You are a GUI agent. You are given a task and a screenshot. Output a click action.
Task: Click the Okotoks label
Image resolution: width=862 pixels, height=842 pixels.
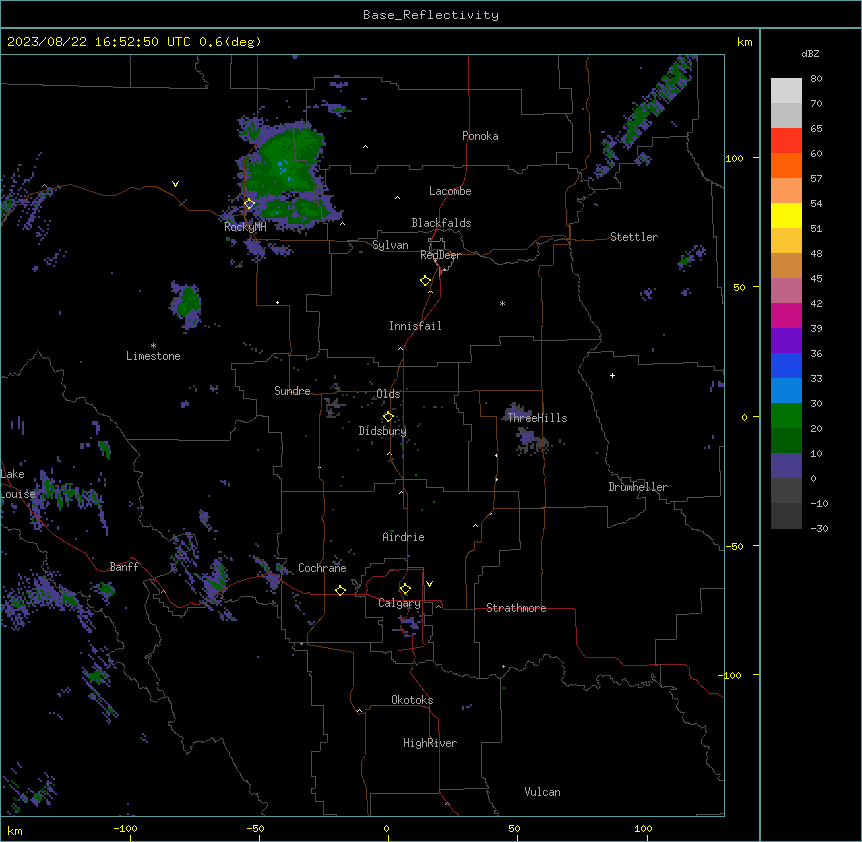[x=412, y=700]
